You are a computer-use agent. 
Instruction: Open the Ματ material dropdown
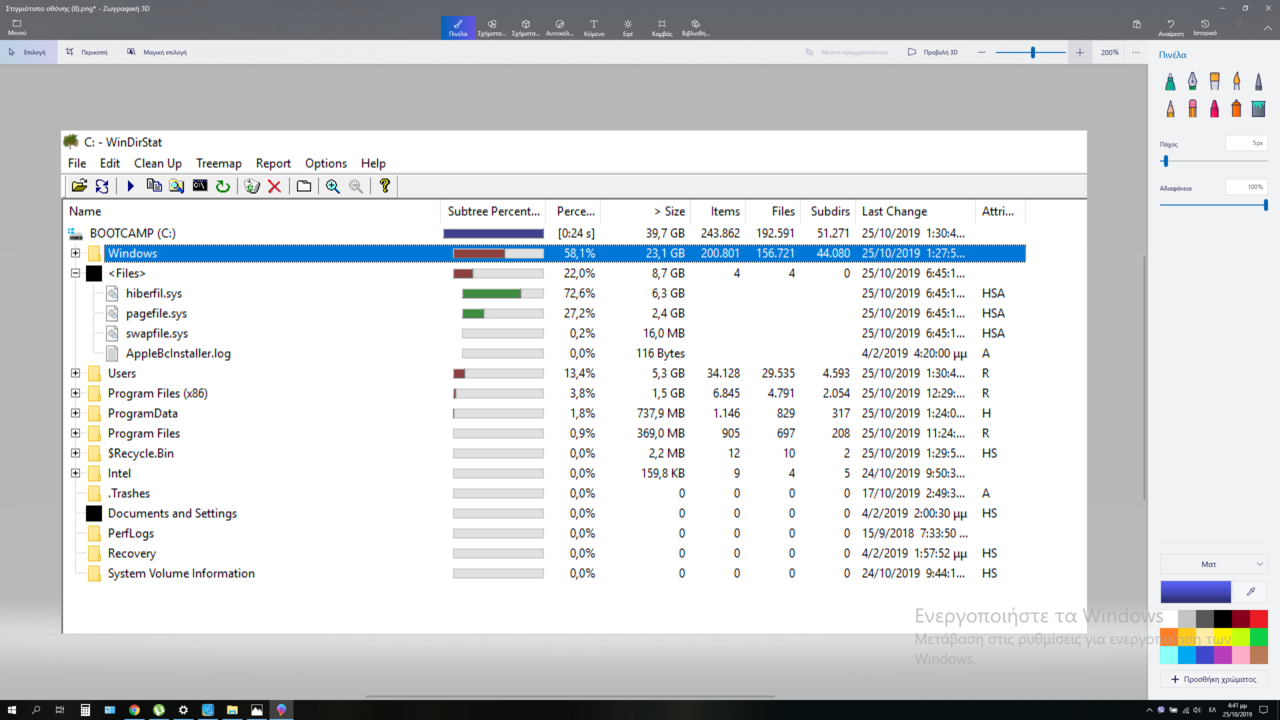[1213, 564]
